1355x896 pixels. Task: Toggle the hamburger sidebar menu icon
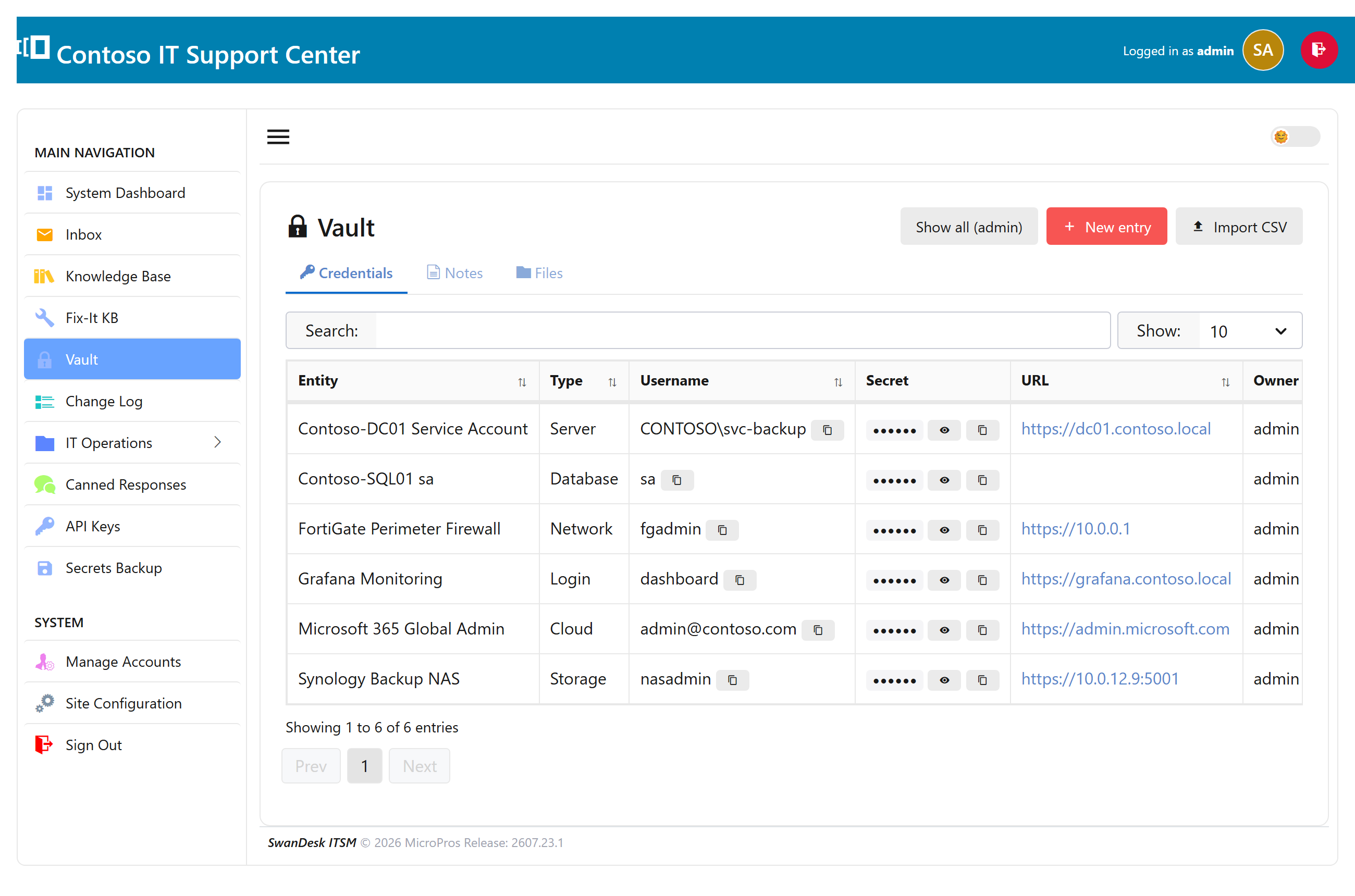point(278,136)
